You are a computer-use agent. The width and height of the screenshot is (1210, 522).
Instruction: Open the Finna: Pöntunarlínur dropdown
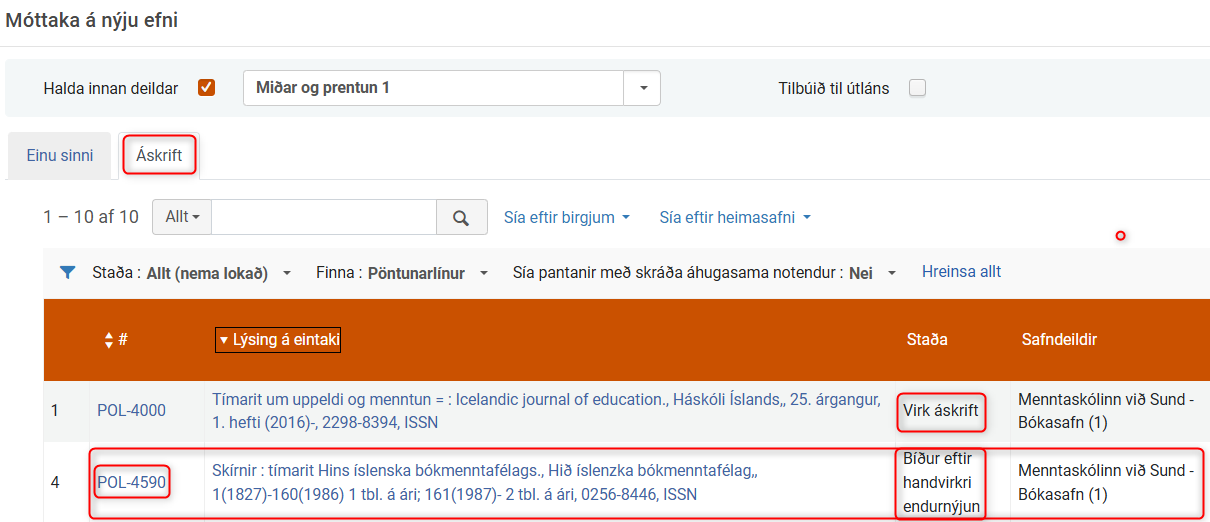point(402,273)
